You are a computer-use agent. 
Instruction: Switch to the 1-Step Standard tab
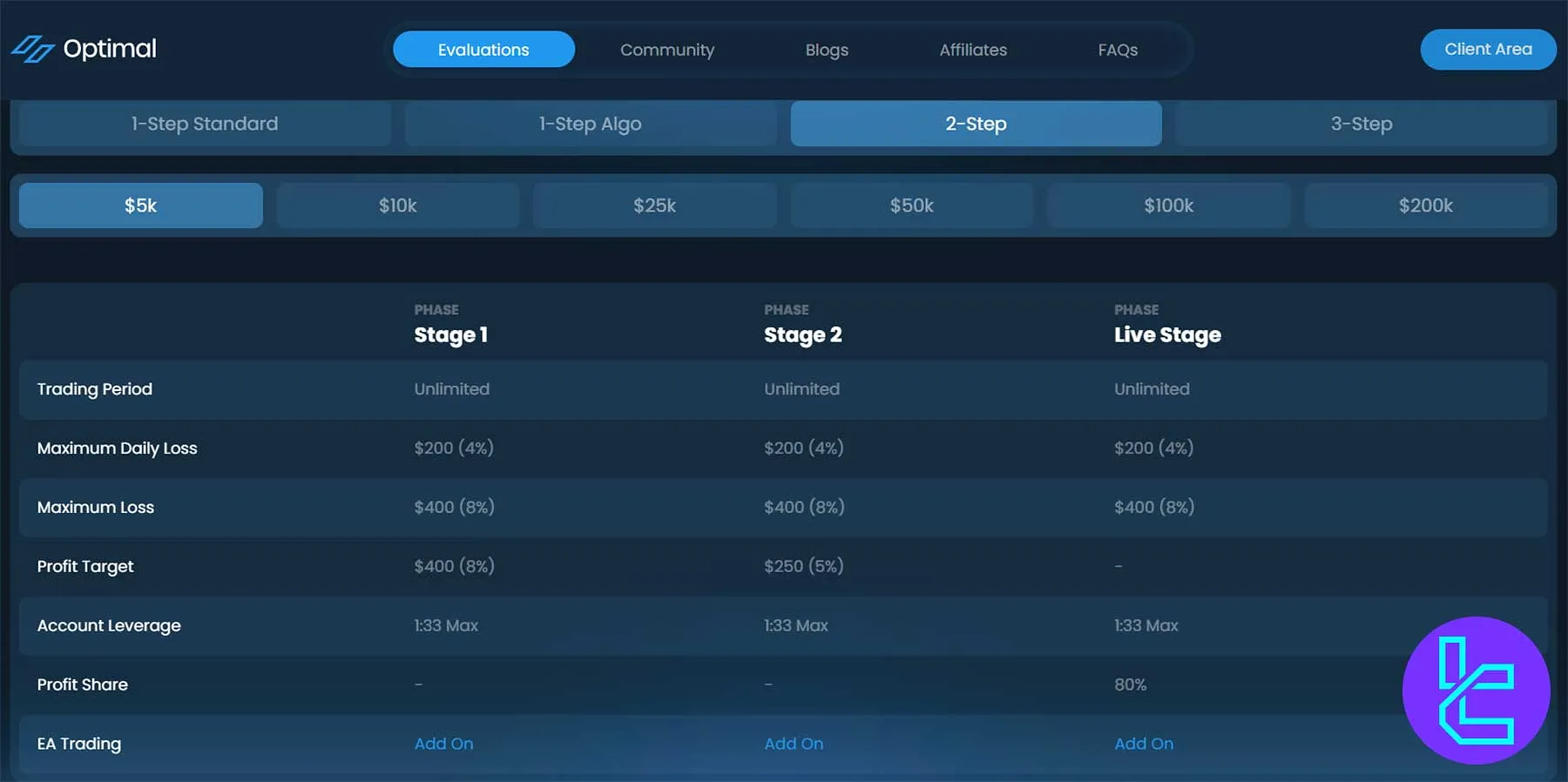coord(205,124)
